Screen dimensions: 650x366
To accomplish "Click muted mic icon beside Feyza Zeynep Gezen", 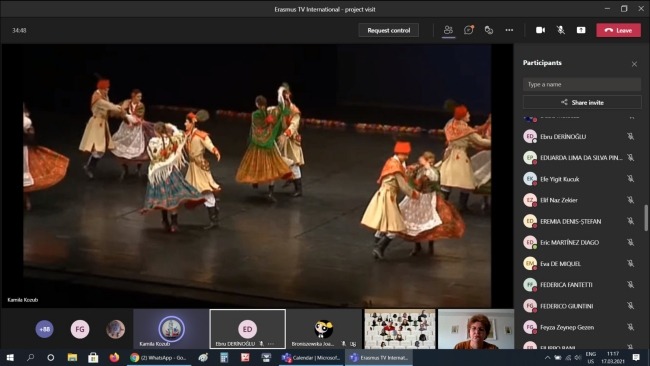I will tap(631, 327).
